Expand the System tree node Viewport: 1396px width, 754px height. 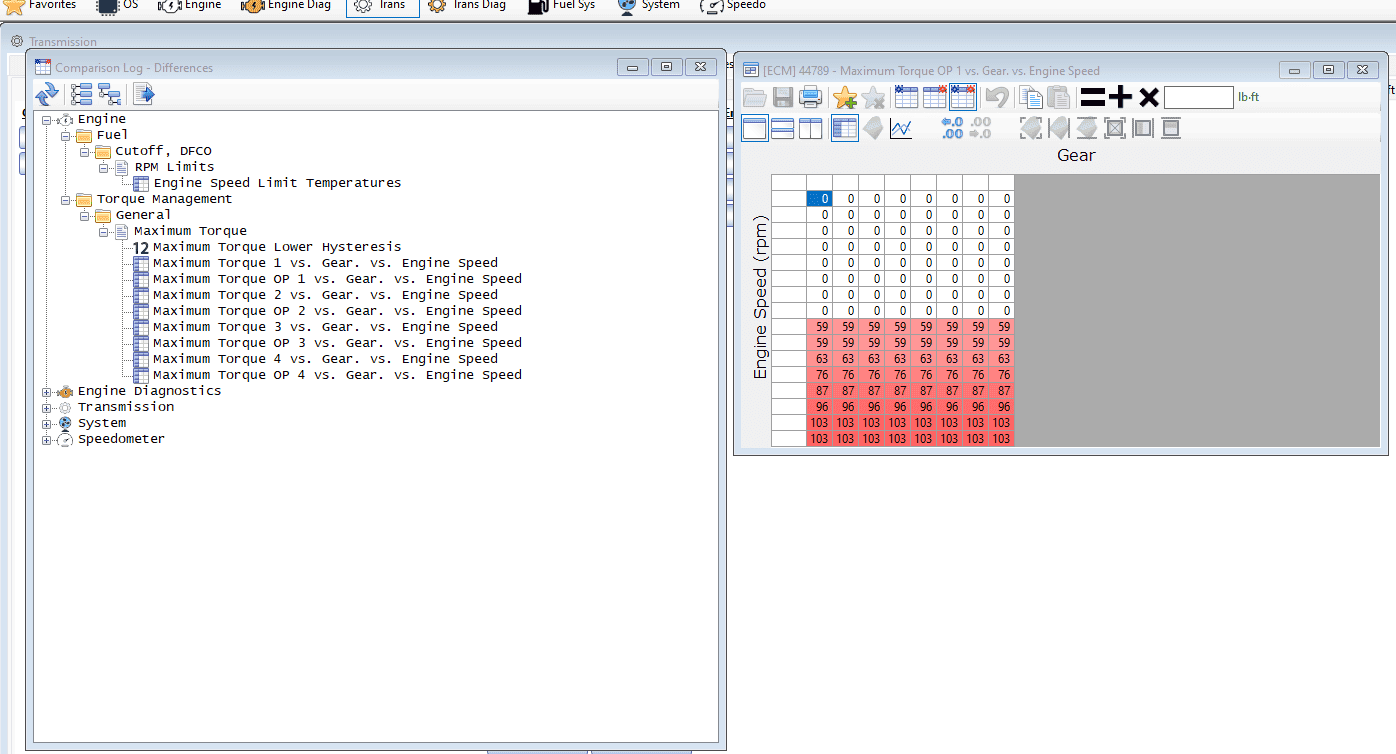click(46, 424)
